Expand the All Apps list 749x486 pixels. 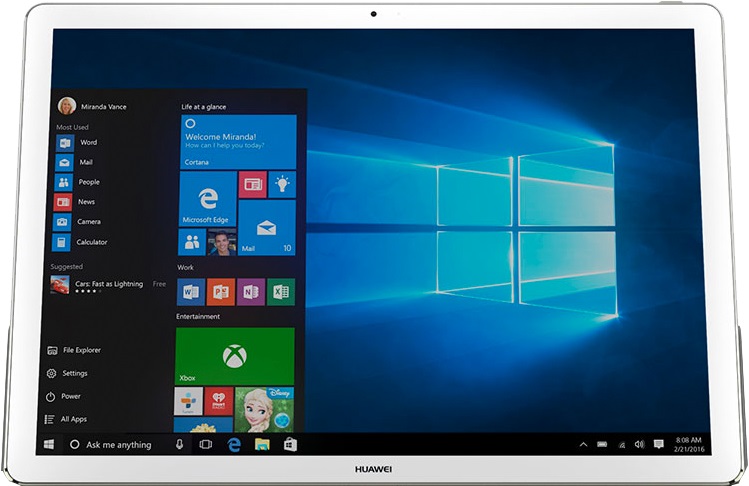coord(73,419)
